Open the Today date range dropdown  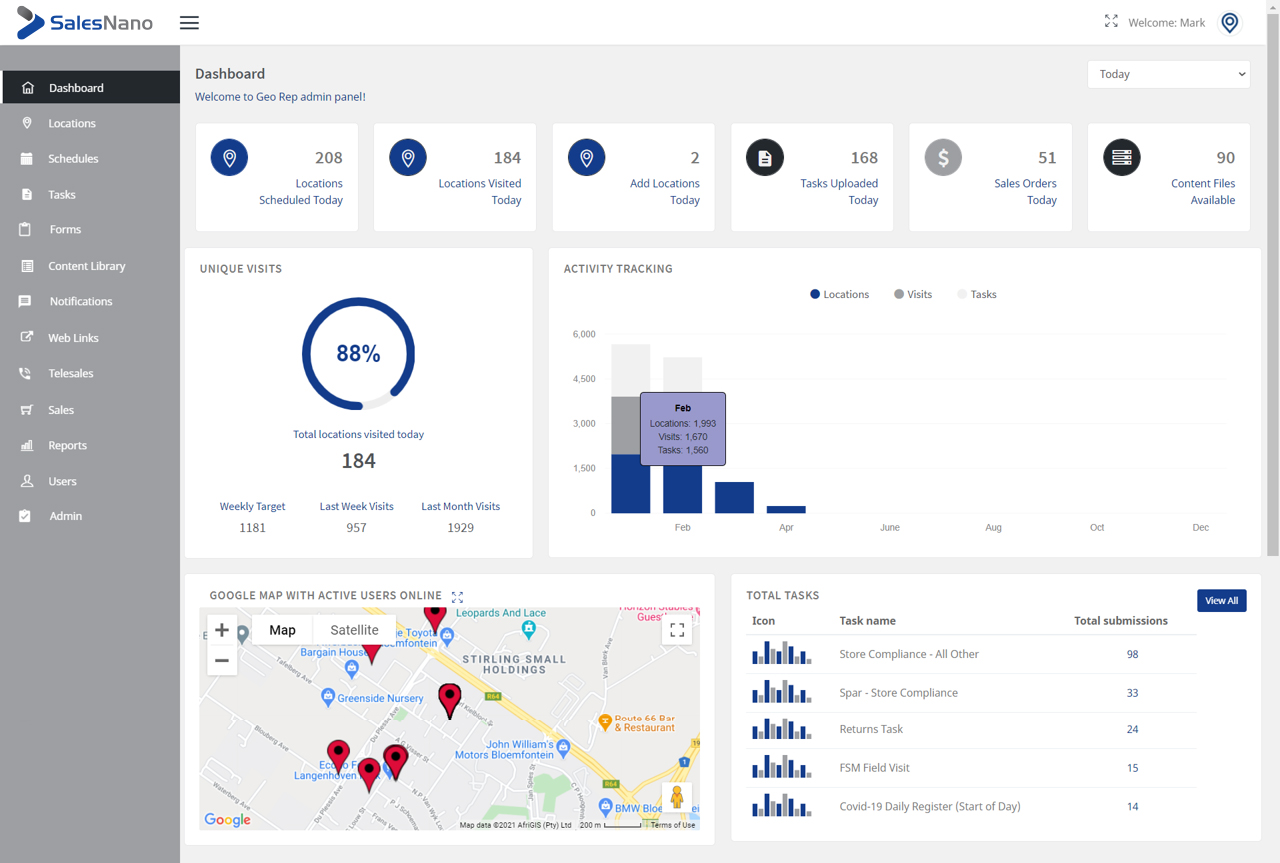[x=1169, y=74]
